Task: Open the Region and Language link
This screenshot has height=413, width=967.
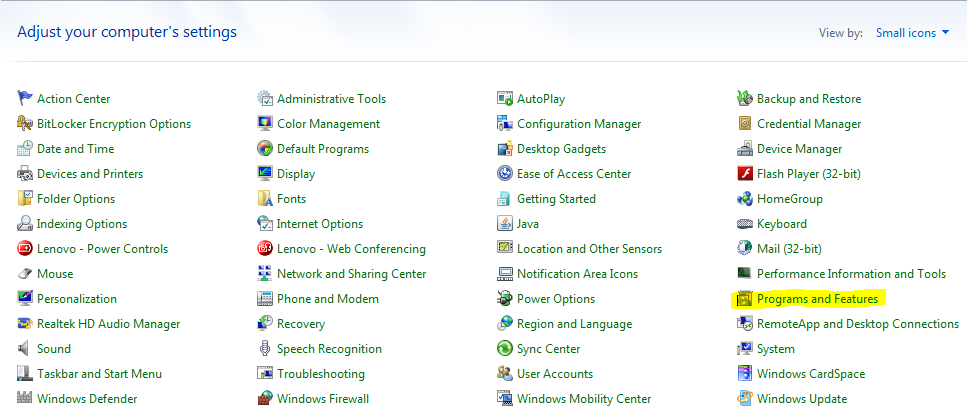Action: [575, 324]
